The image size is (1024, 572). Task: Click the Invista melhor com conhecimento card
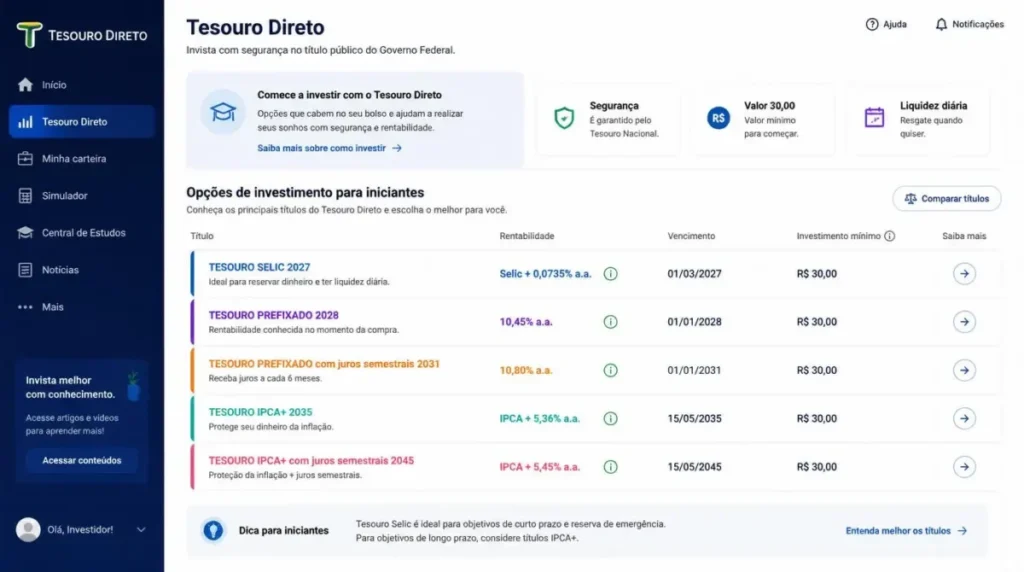point(82,420)
